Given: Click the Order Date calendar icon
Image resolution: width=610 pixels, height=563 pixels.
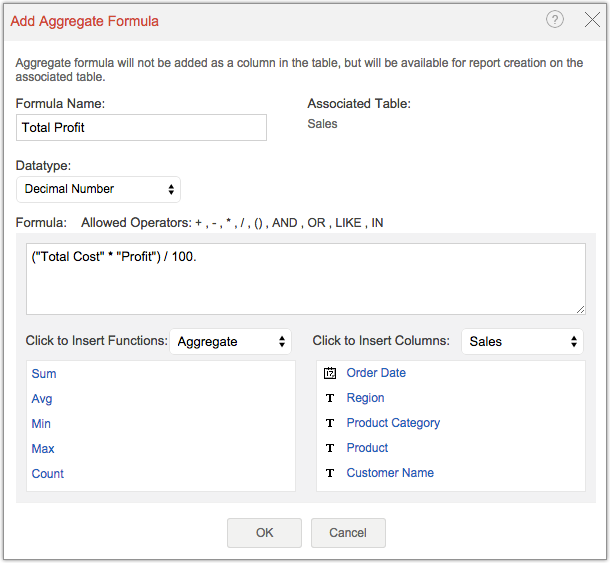Looking at the screenshot, I should [330, 373].
